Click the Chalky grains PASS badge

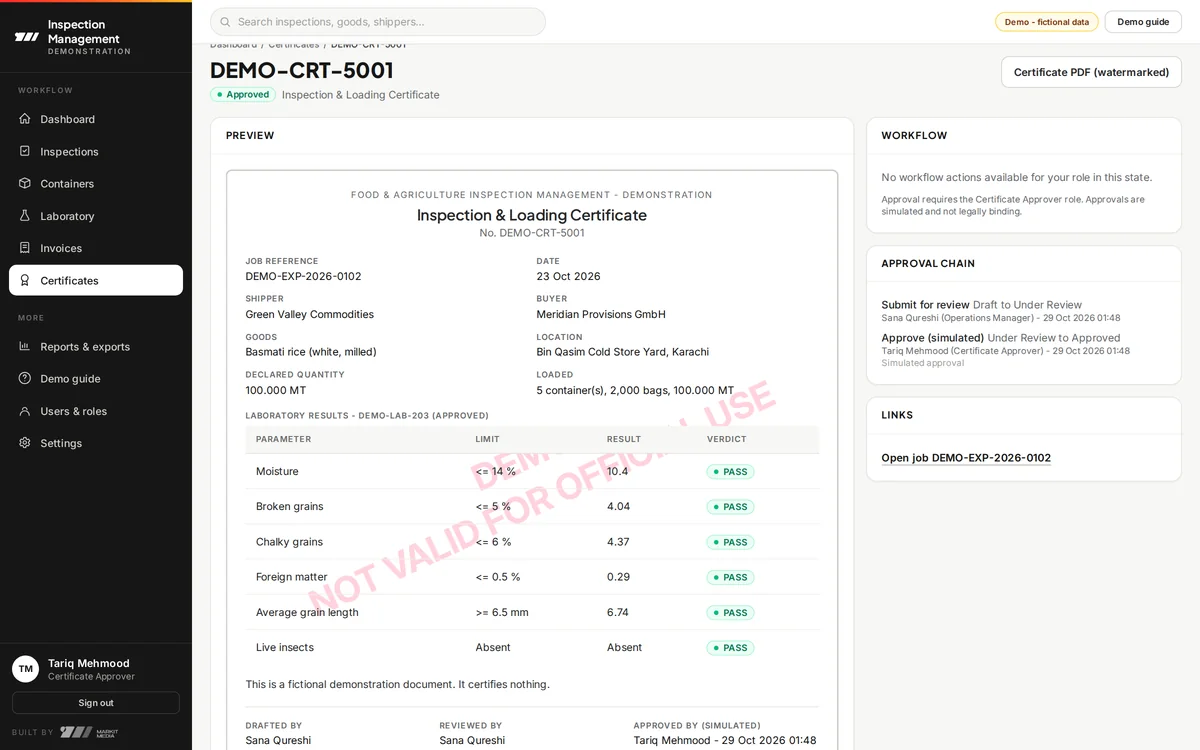coord(729,542)
